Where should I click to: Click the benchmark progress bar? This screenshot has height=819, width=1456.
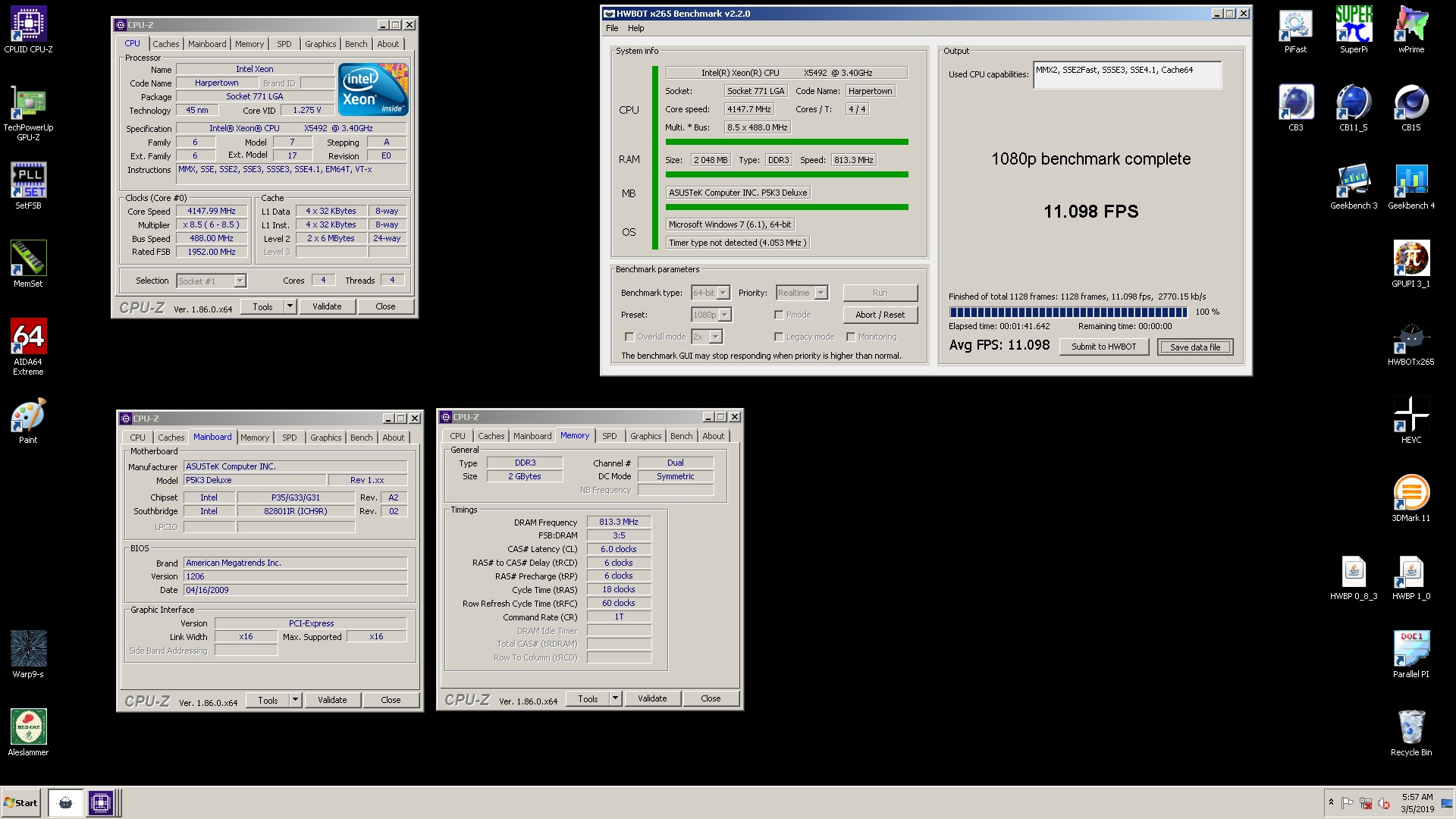coord(1068,312)
